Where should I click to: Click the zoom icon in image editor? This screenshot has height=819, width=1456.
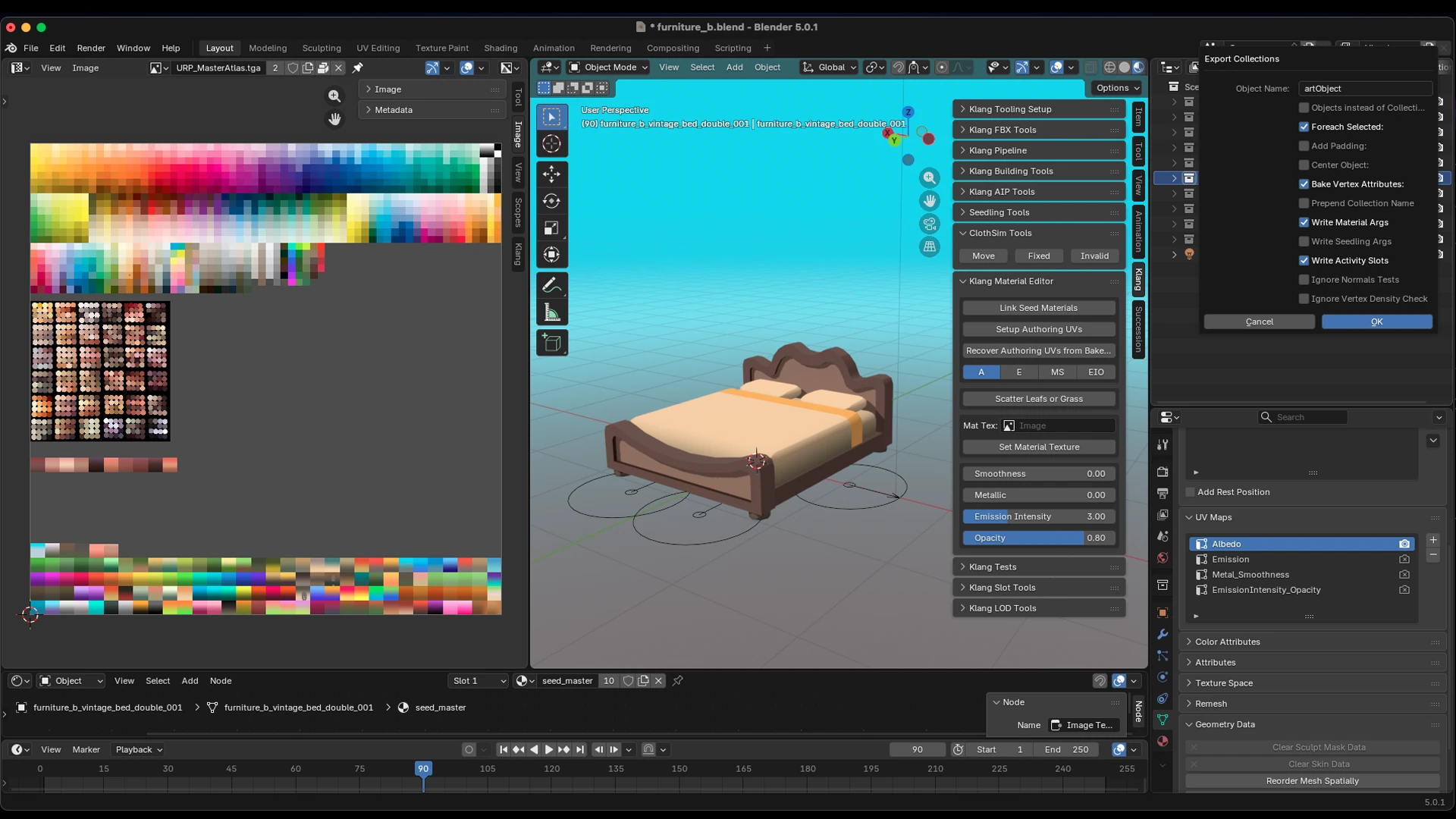334,96
